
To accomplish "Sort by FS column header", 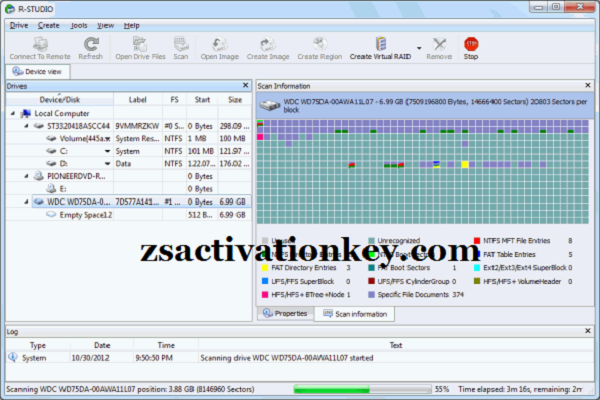I will (x=174, y=100).
